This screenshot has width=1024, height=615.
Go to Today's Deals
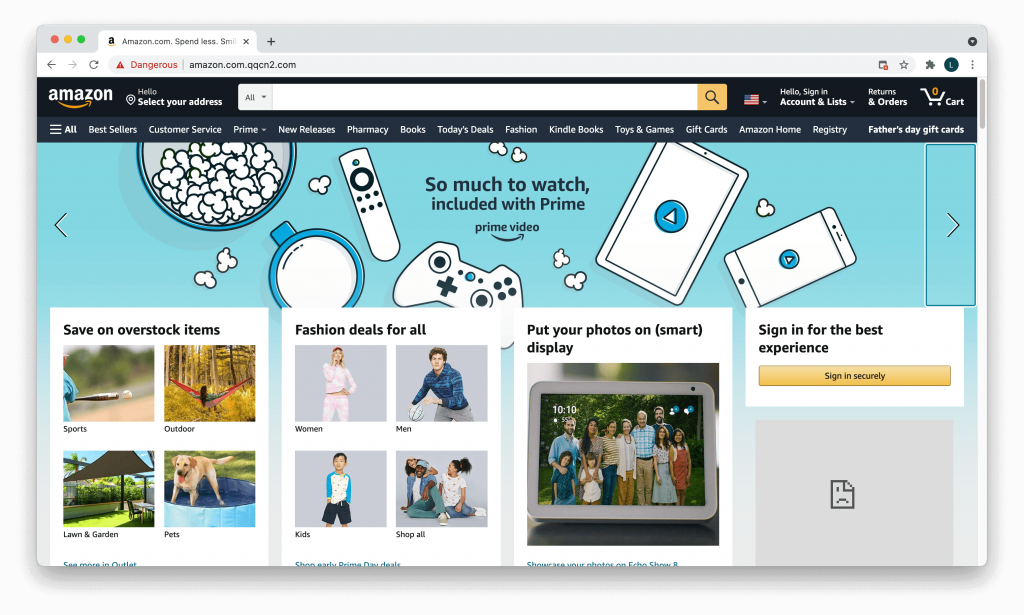[465, 129]
